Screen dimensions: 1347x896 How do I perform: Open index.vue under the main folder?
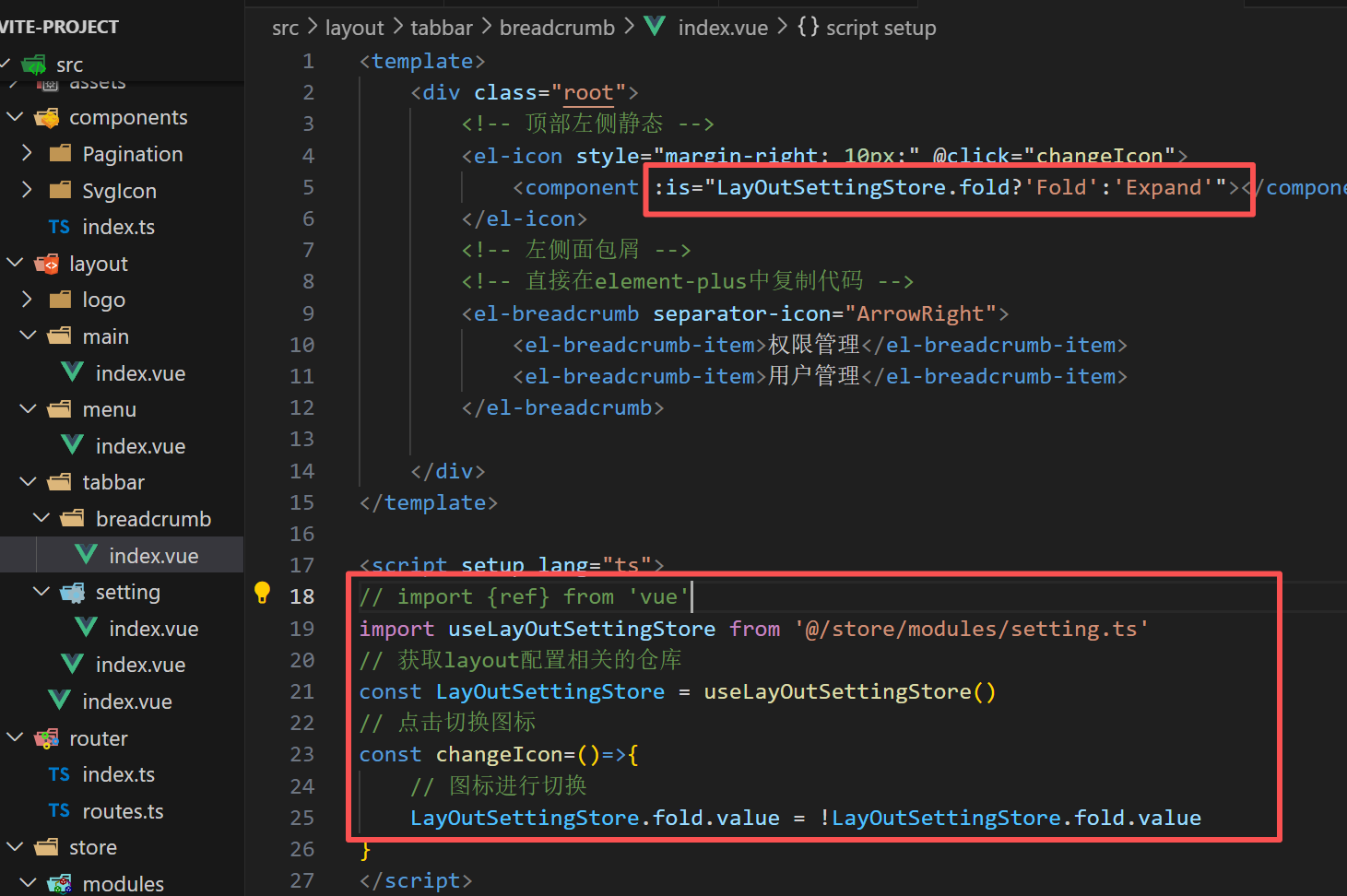(x=140, y=373)
